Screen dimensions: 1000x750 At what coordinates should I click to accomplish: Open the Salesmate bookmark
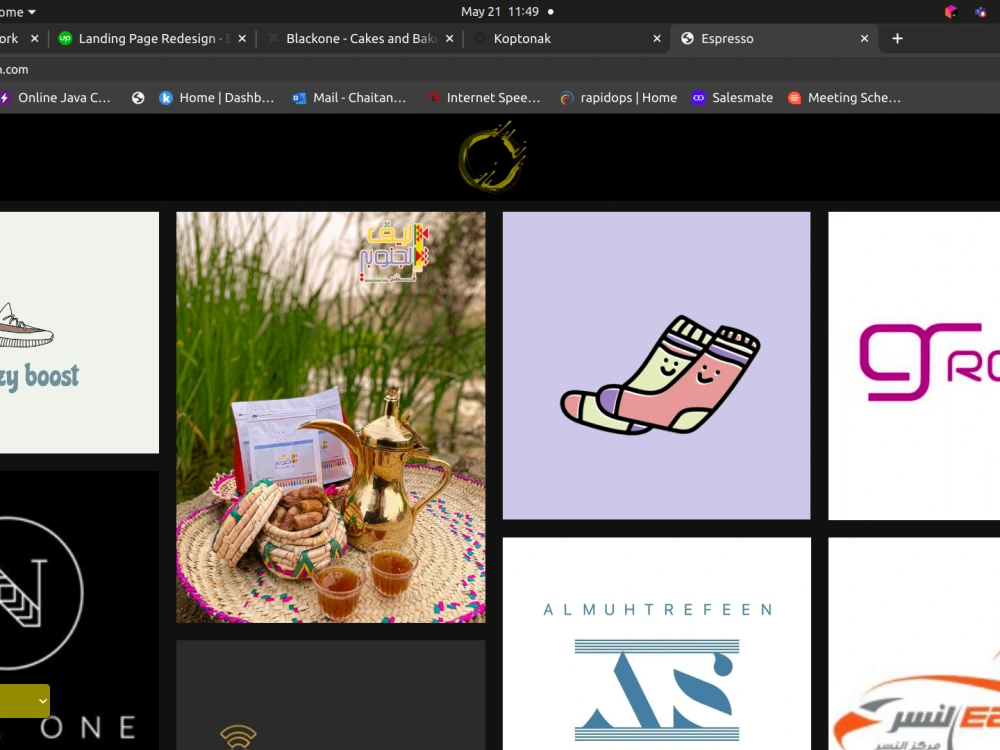tap(732, 98)
